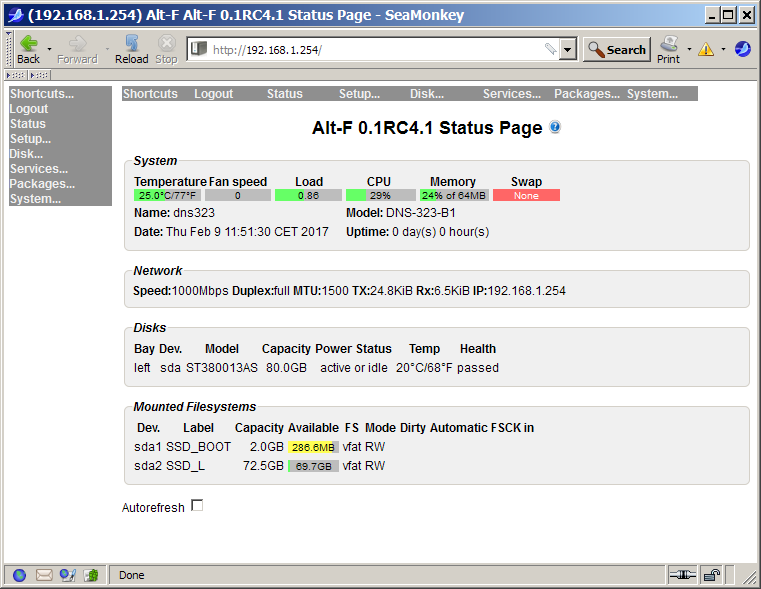Click the 'passed' health value

(478, 368)
